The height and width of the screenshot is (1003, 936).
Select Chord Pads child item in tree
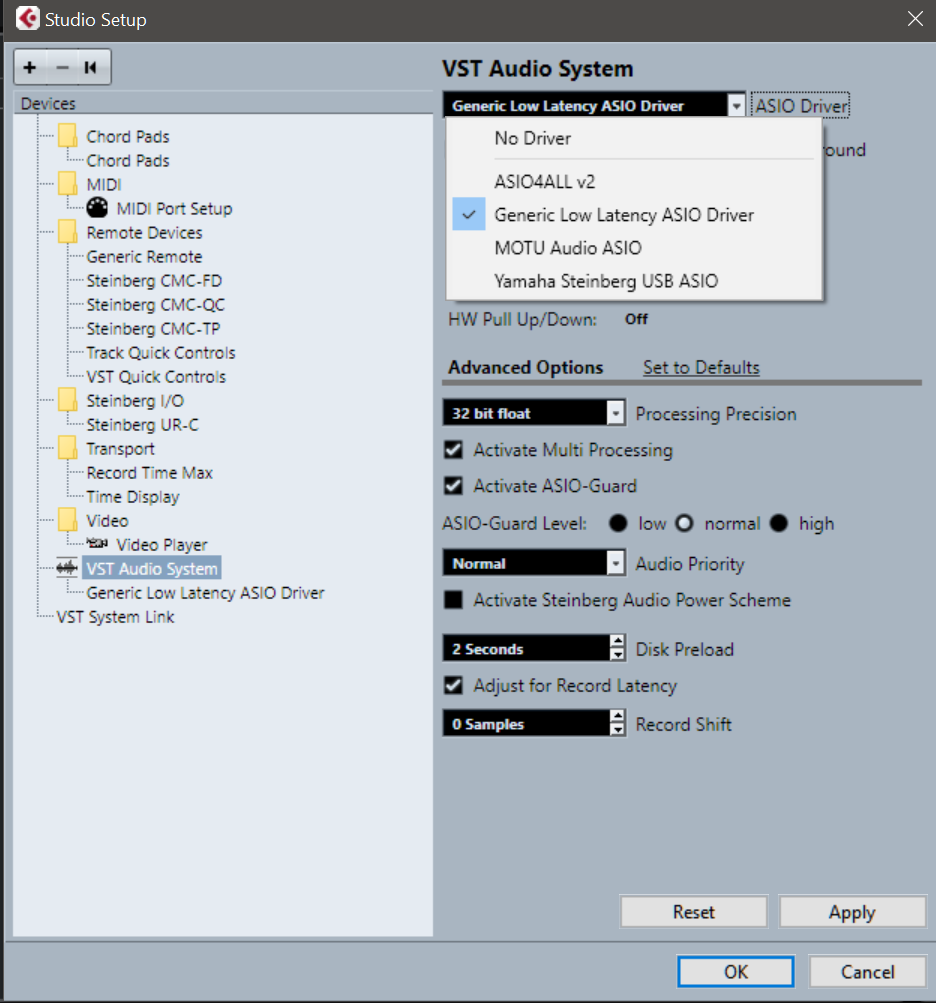tap(128, 161)
